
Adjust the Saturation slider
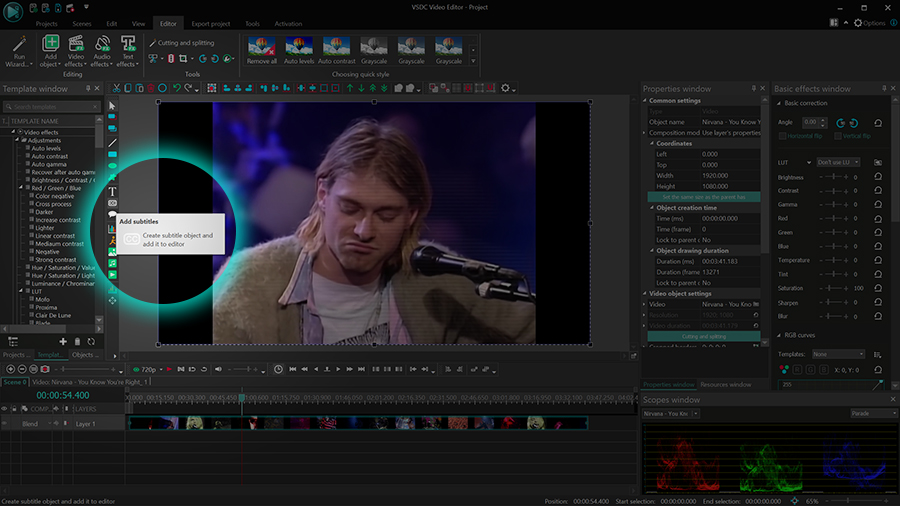(833, 288)
